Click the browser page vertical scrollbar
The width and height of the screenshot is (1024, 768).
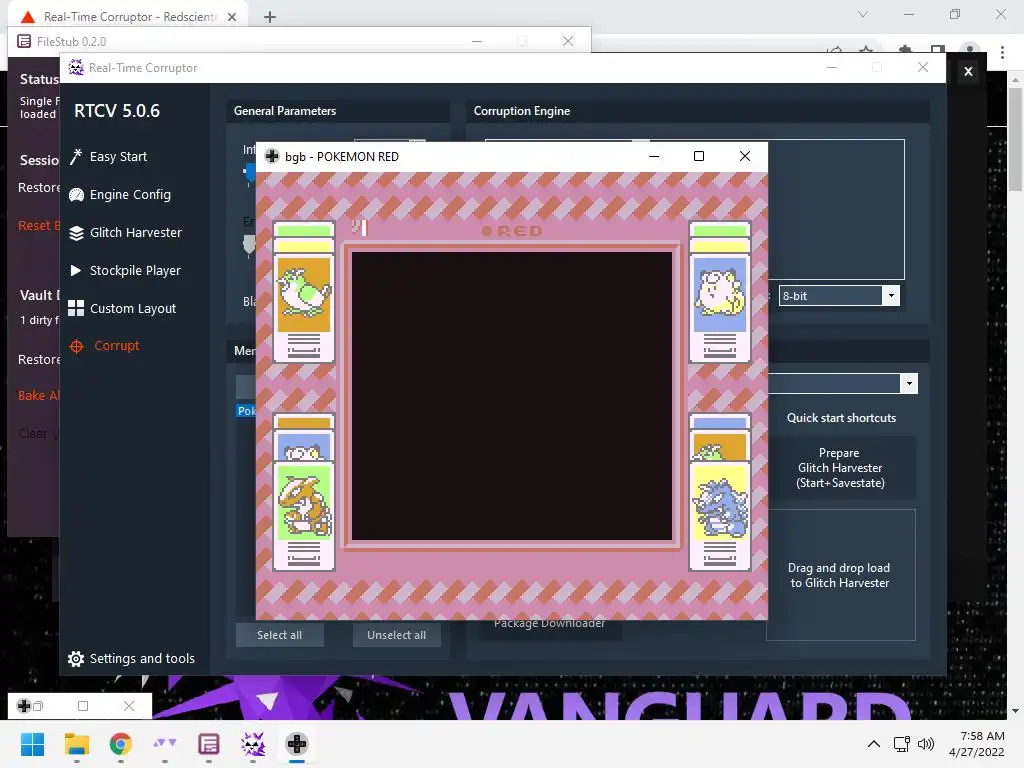(x=1015, y=138)
